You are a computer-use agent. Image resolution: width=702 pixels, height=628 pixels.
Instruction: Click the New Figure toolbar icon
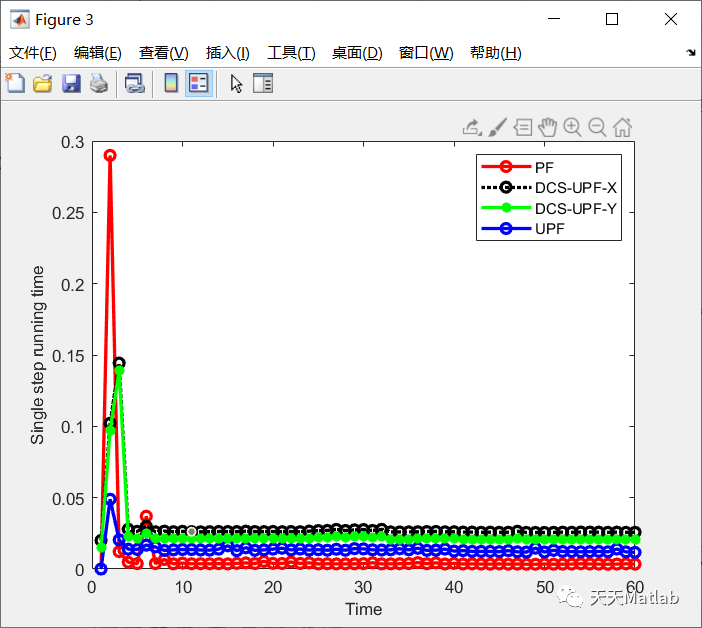[15, 83]
